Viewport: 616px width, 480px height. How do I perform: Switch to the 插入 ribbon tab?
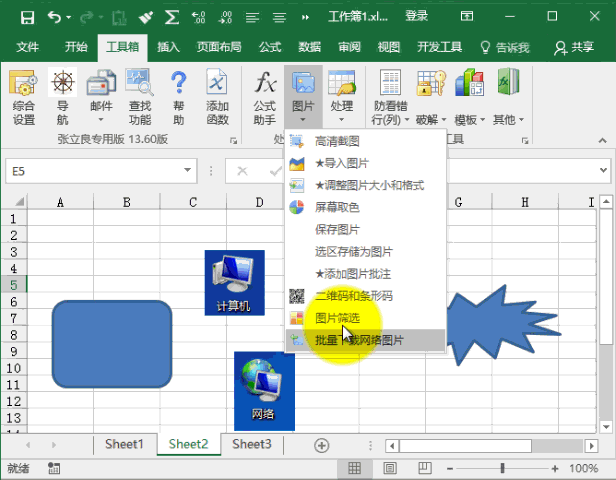pos(168,47)
